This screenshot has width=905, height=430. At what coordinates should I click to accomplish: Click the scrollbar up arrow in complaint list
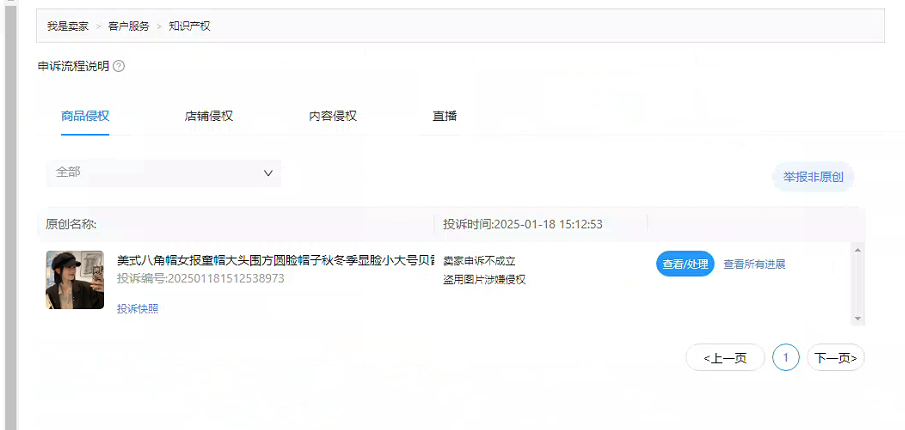pos(857,250)
